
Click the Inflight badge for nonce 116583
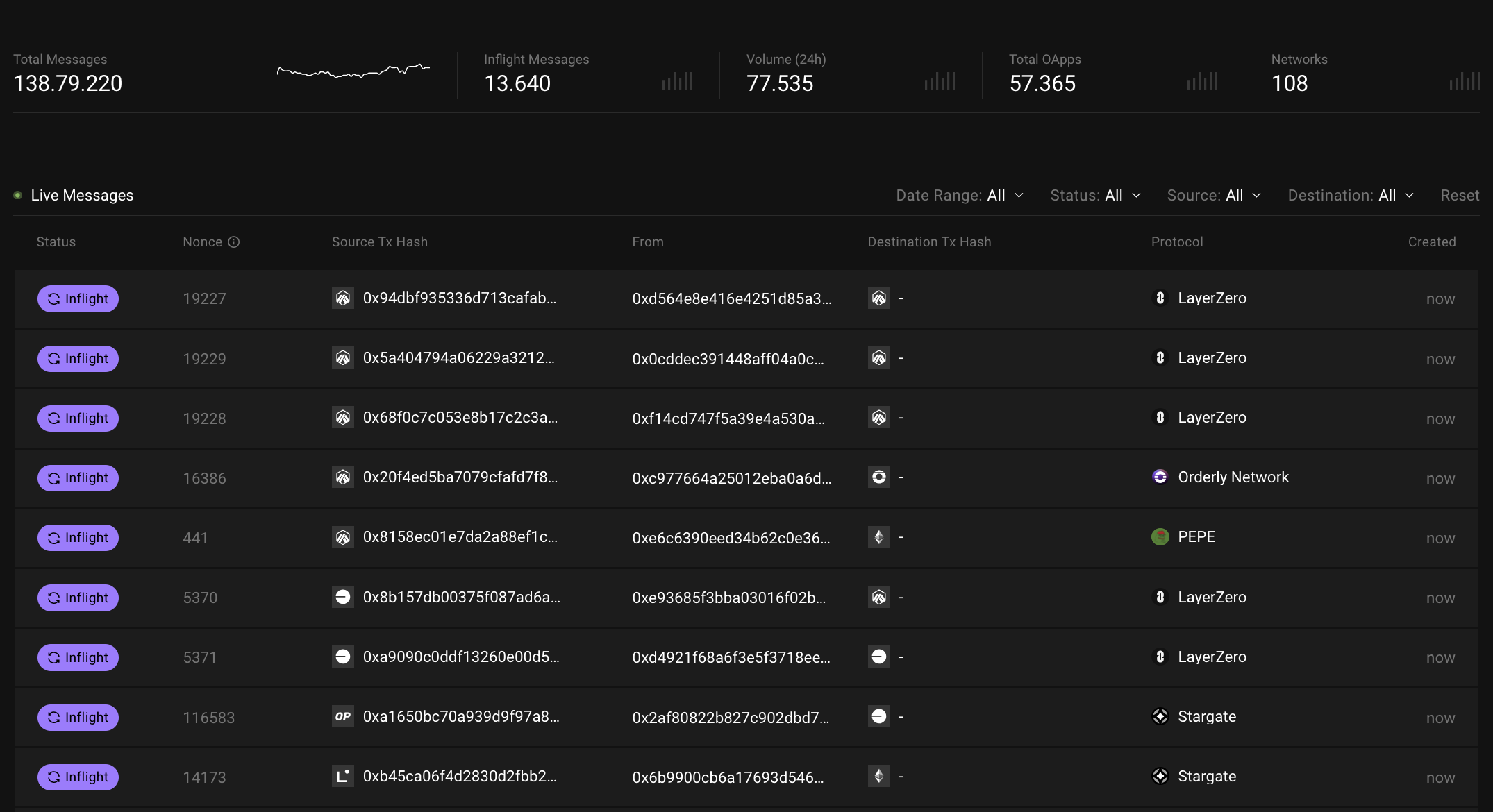pos(78,718)
